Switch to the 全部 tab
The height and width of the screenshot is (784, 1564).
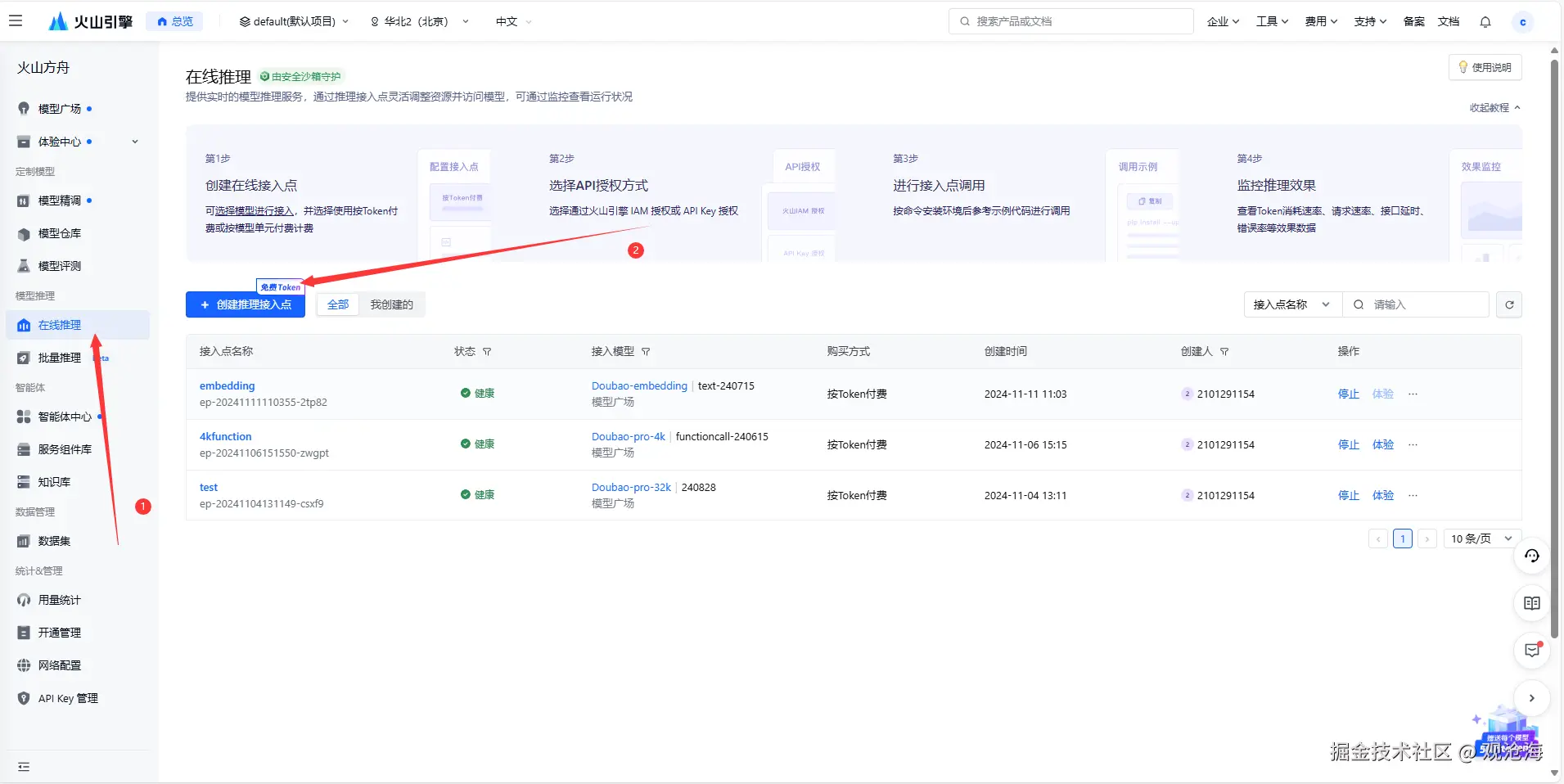click(338, 304)
